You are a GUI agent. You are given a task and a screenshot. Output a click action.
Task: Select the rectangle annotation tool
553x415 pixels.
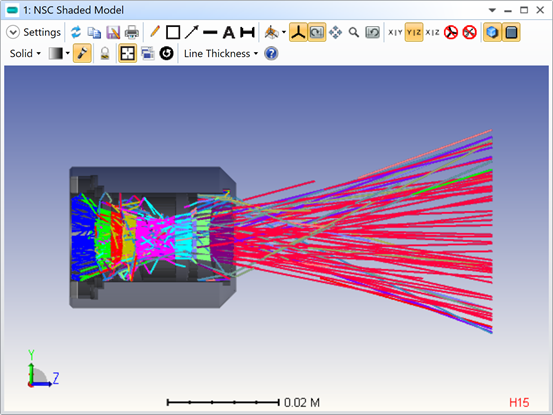coord(173,32)
